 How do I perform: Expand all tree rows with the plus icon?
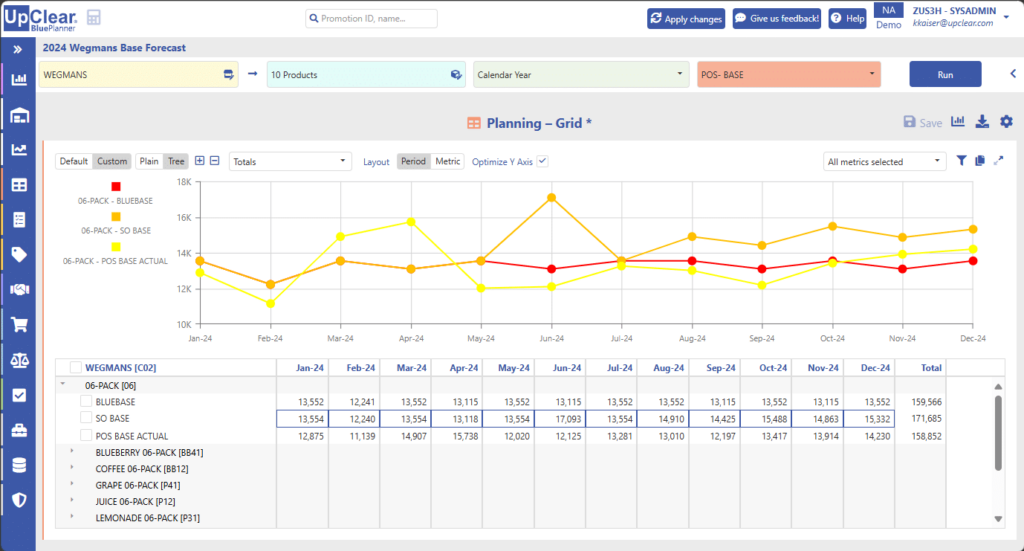coord(200,161)
